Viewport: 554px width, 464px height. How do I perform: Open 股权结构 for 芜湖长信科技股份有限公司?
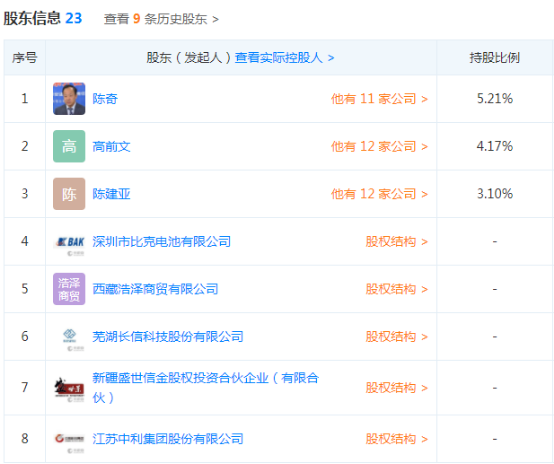[x=397, y=337]
